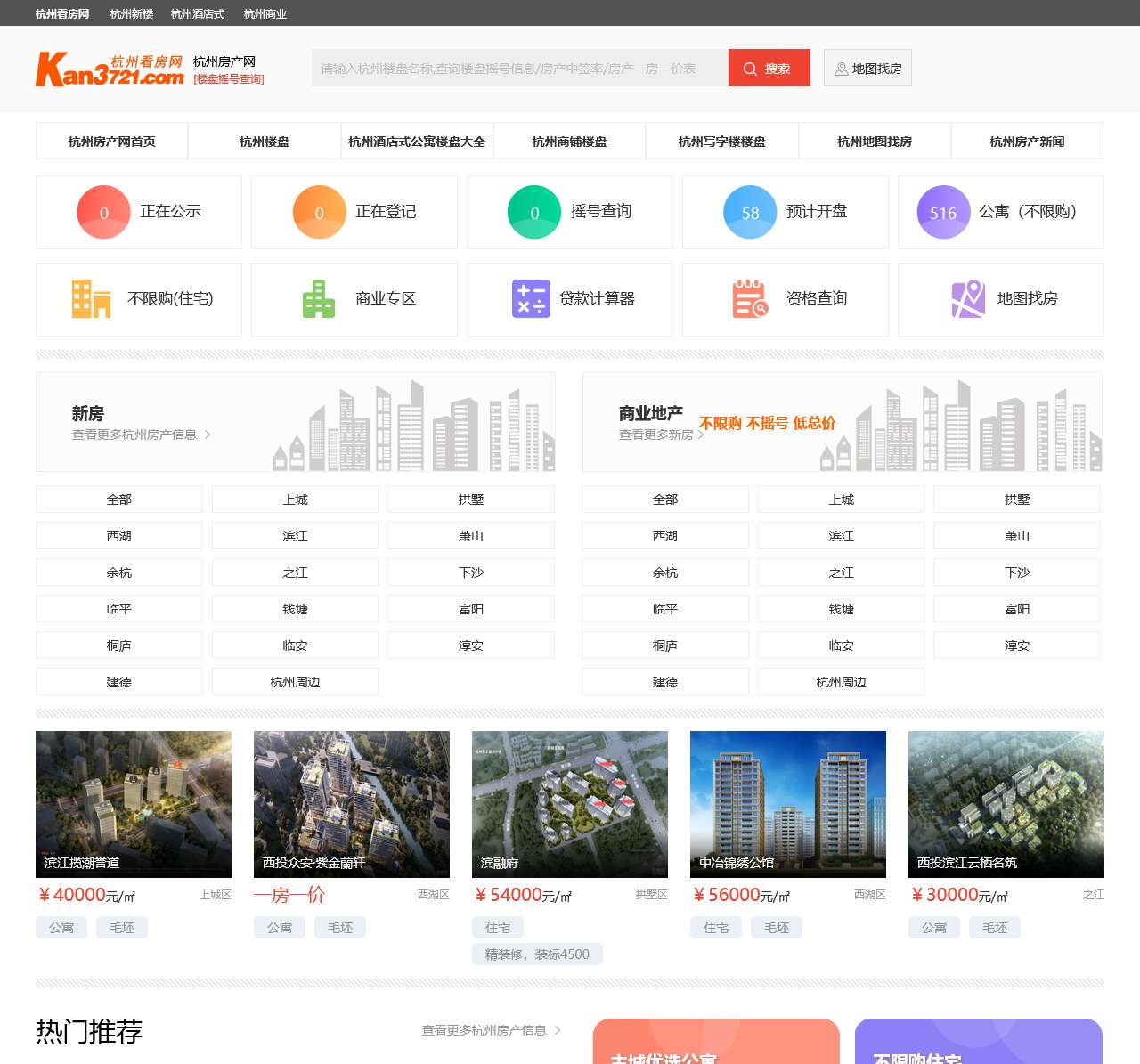Screen dimensions: 1140x1064
Task: Open the 滨融府 property thumbnail
Action: pos(570,803)
